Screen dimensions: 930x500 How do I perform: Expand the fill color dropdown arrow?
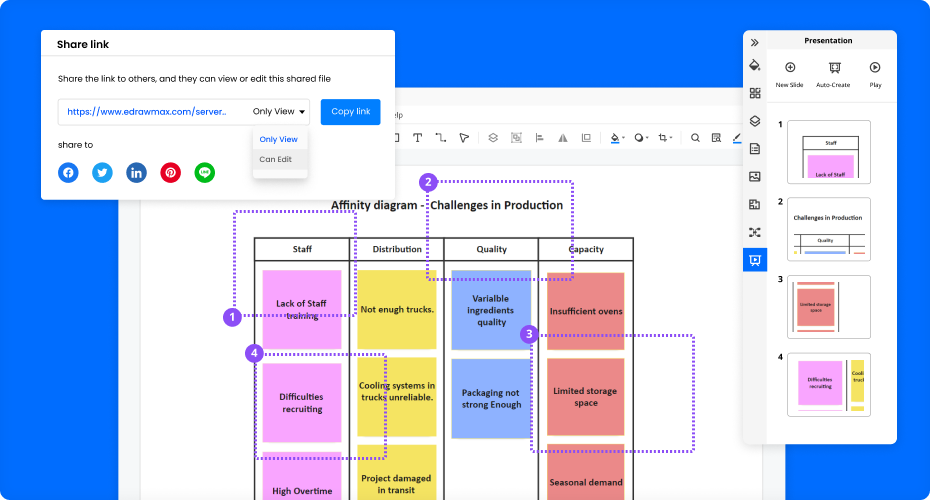click(624, 138)
